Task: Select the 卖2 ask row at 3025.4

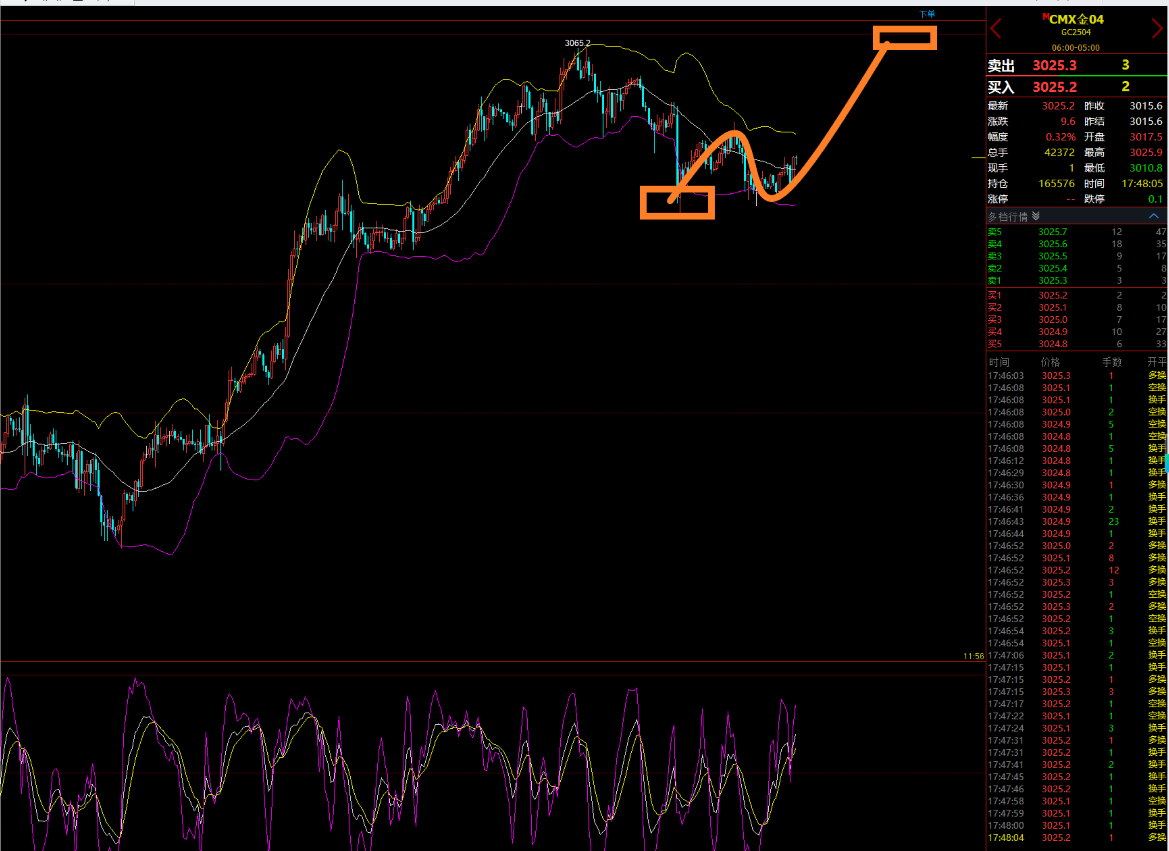Action: 1077,269
